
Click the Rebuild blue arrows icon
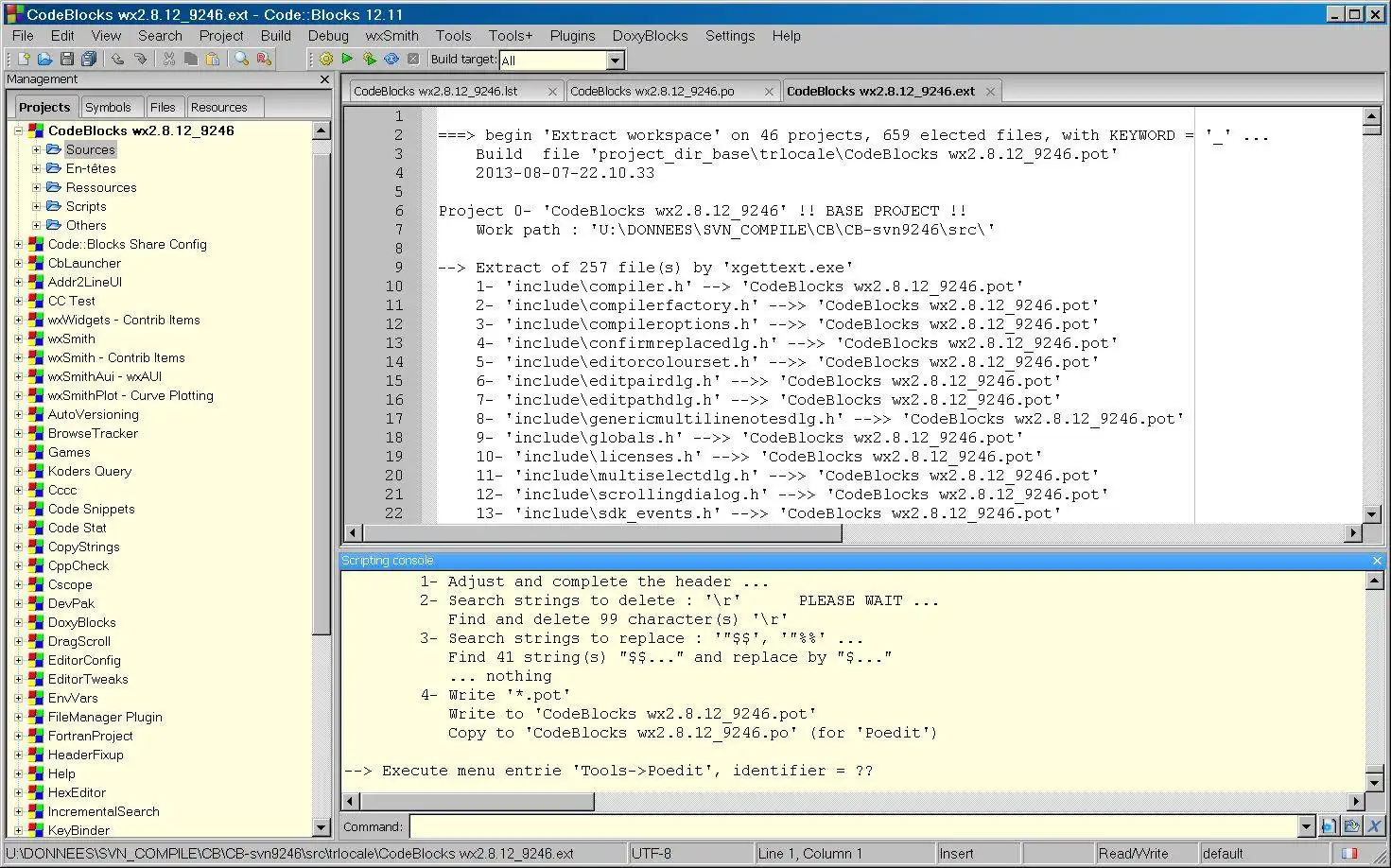(x=391, y=59)
